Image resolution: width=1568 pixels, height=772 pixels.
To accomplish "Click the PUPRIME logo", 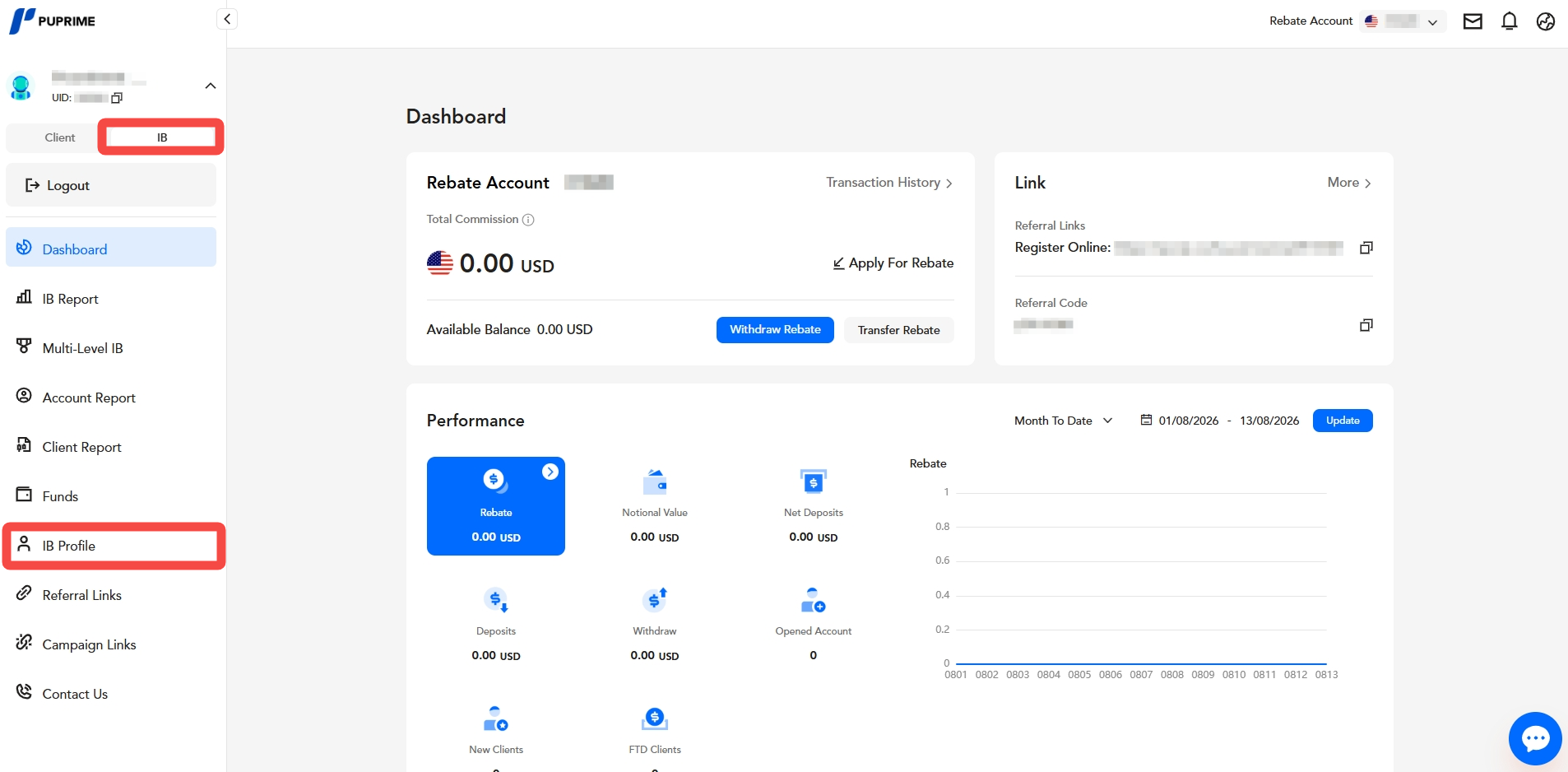I will coord(53,21).
